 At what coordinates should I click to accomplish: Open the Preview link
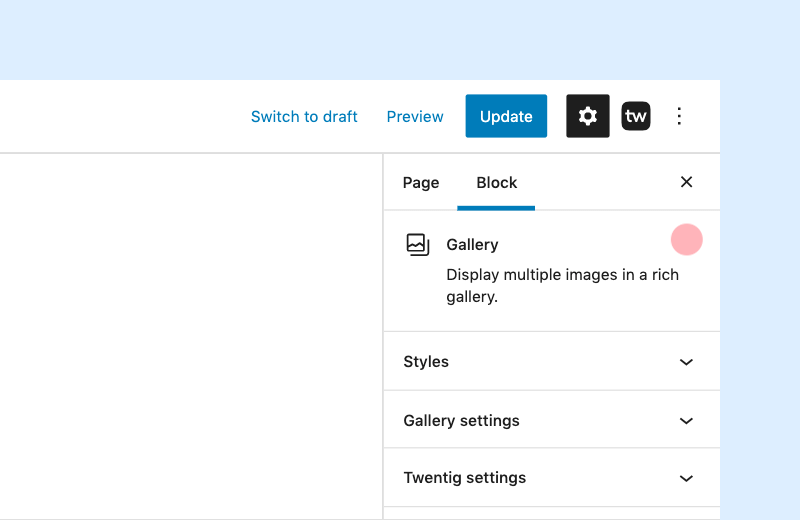point(415,116)
